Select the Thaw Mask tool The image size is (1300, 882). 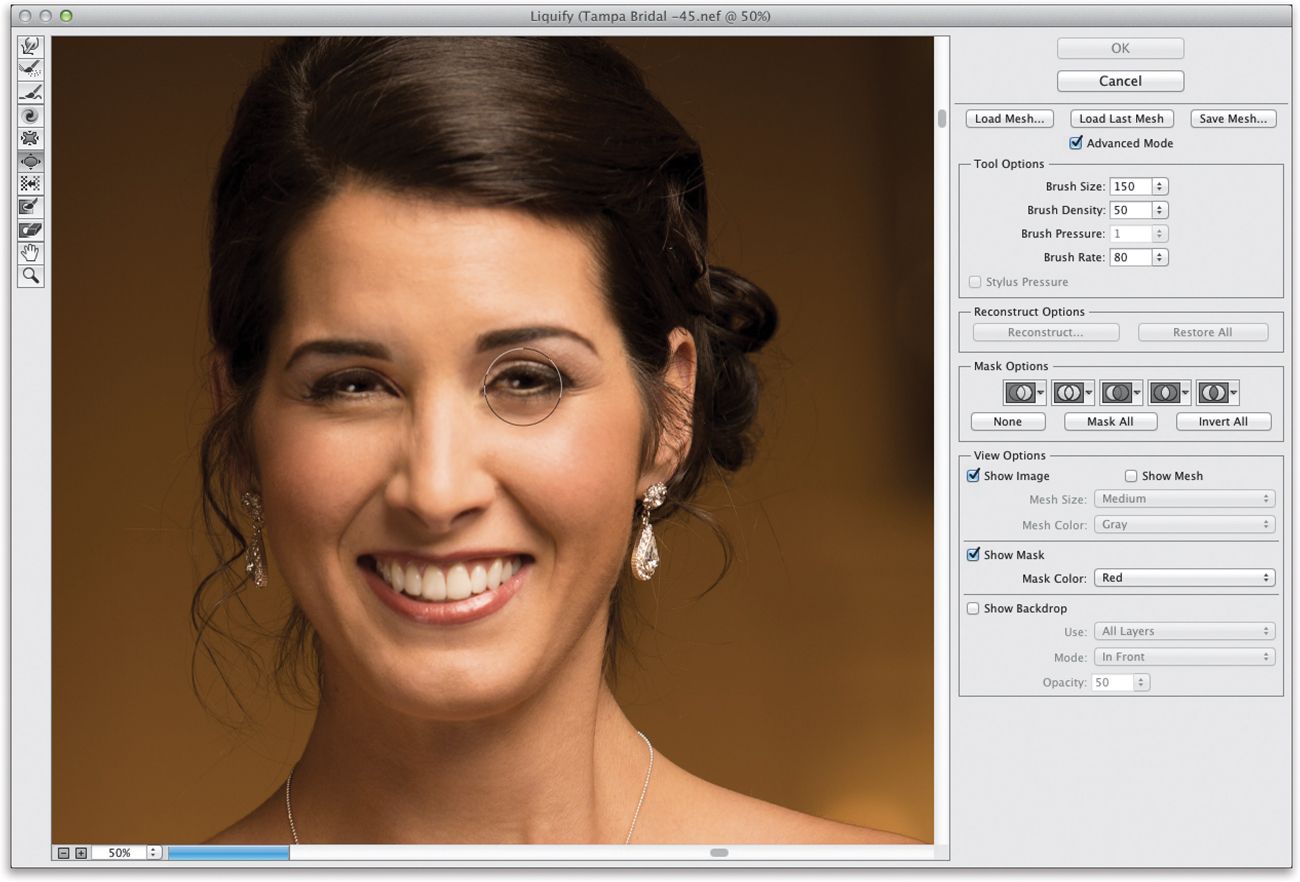pyautogui.click(x=31, y=230)
